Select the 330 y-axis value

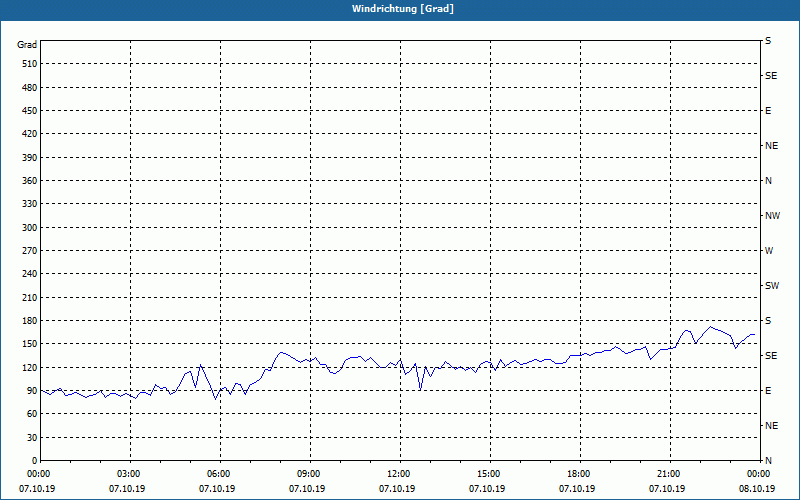[x=30, y=204]
